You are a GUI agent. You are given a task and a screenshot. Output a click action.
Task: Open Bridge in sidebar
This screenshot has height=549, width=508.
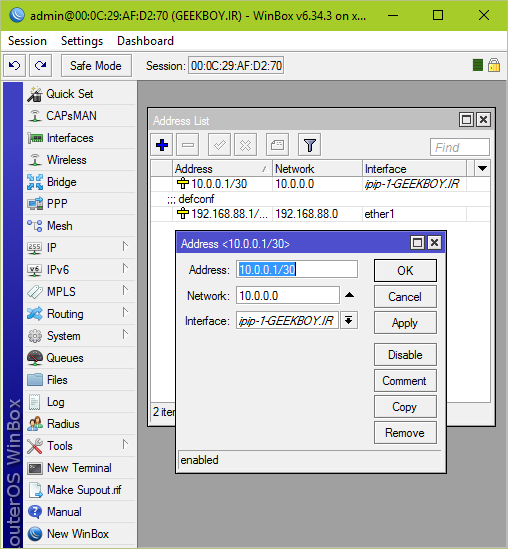pyautogui.click(x=80, y=182)
